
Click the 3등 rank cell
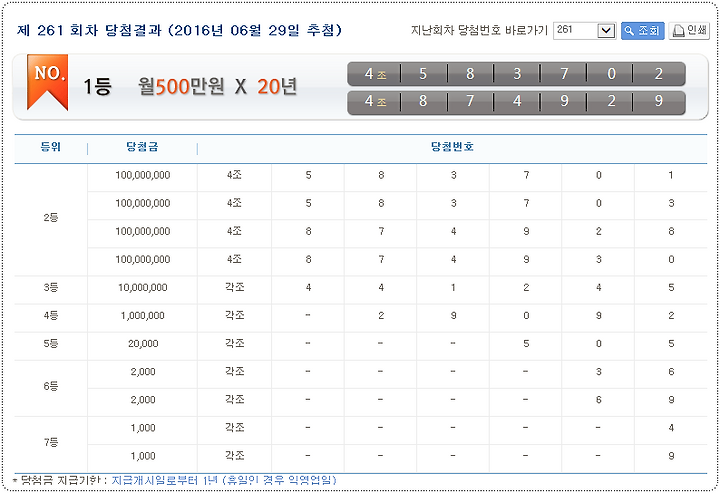(x=51, y=288)
